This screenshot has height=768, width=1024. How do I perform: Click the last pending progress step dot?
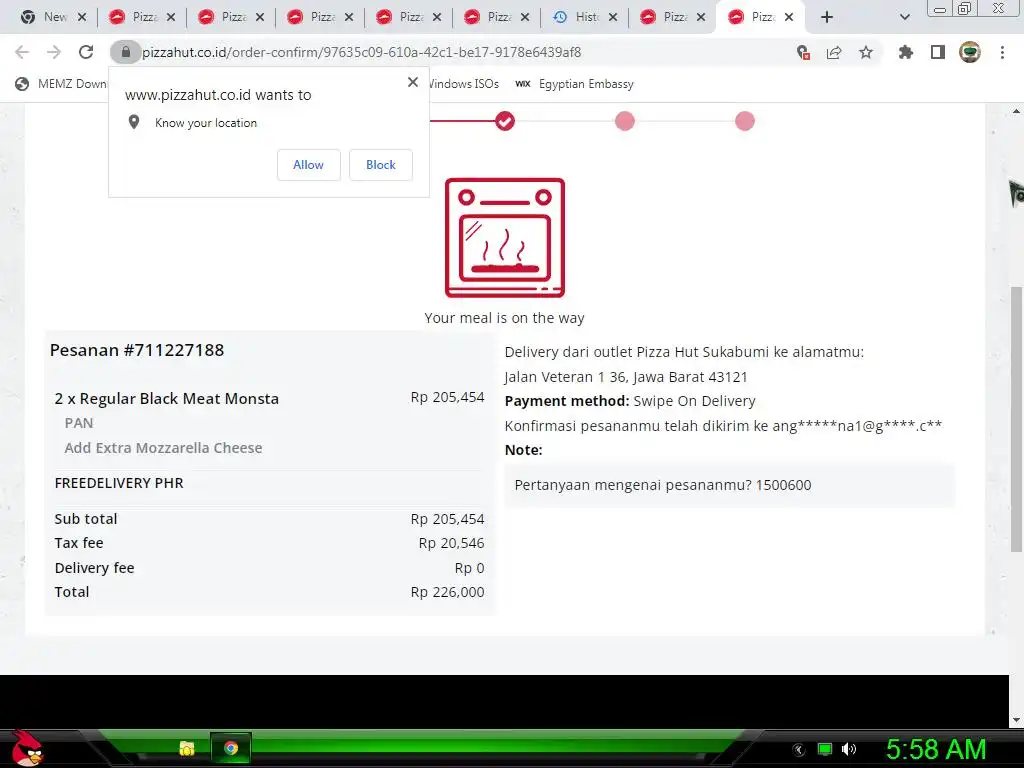pos(745,121)
